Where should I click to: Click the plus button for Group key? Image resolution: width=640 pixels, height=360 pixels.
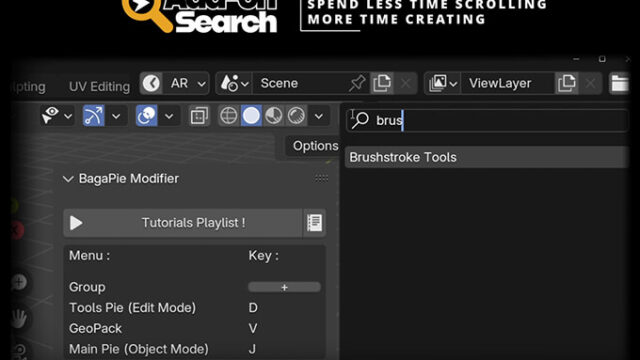(x=284, y=287)
